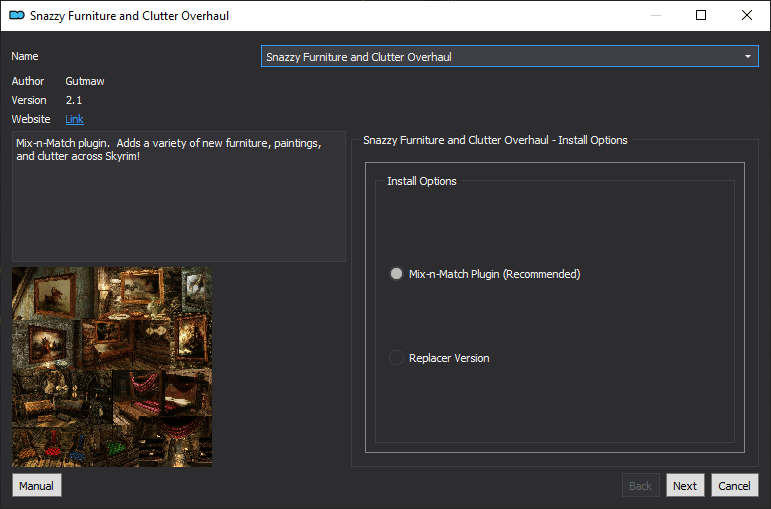Click the mod preview screenshot thumbnail
The width and height of the screenshot is (771, 509).
112,367
